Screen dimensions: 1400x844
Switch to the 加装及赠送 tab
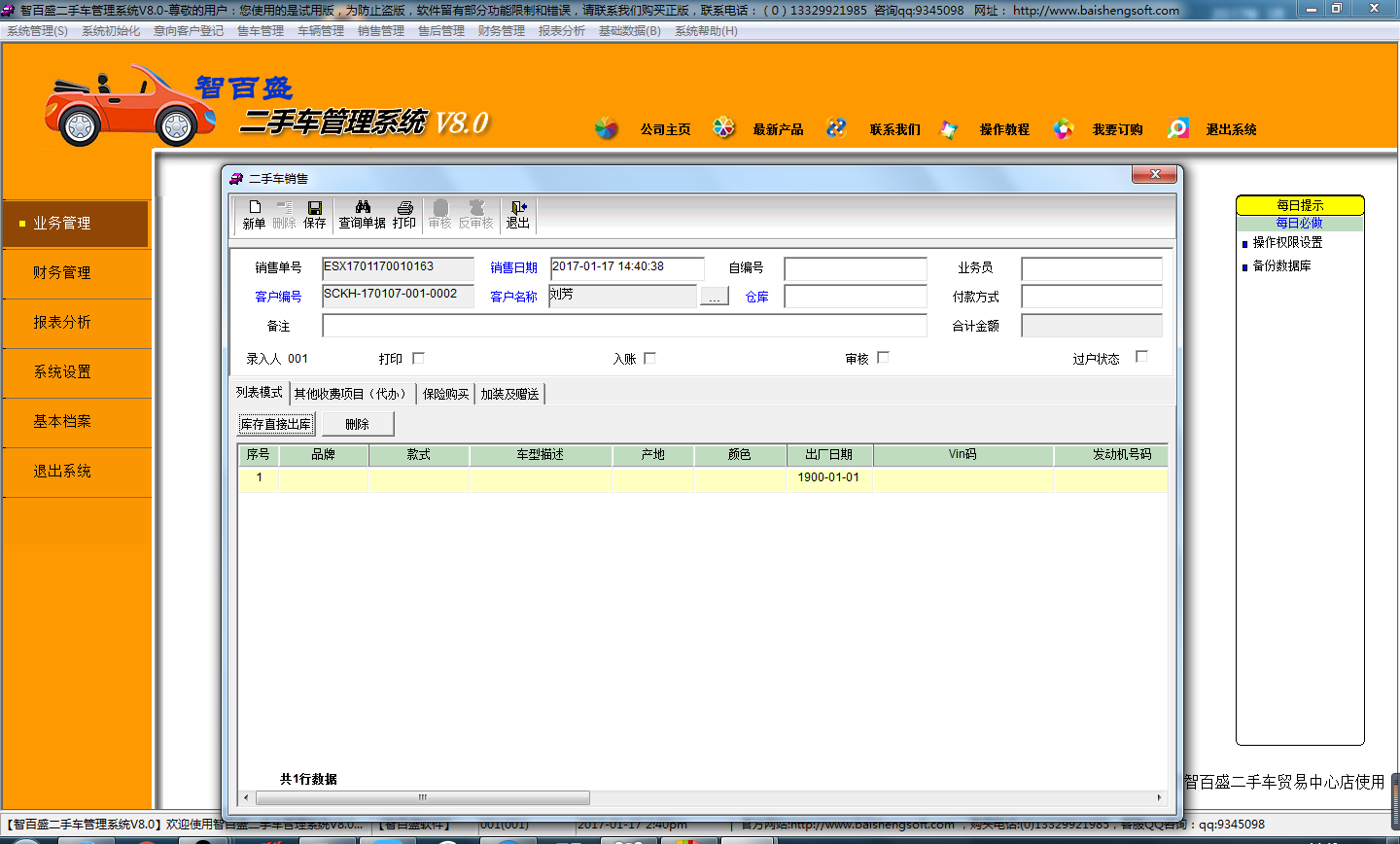click(x=509, y=394)
